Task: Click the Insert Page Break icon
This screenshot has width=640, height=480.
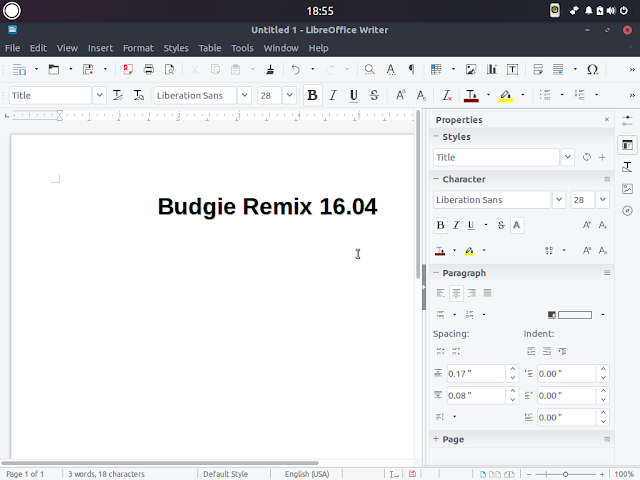Action: pyautogui.click(x=538, y=69)
